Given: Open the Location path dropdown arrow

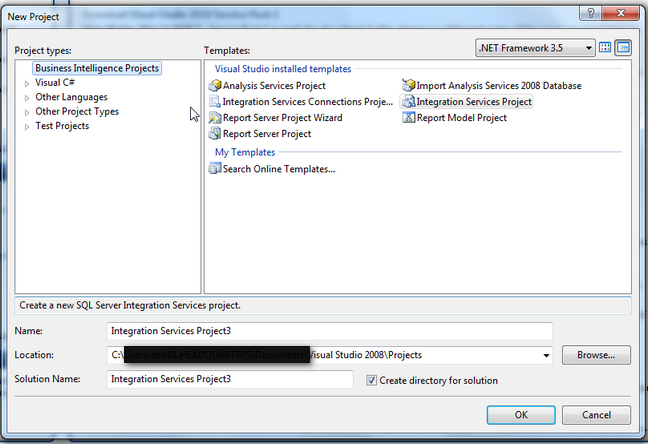Looking at the screenshot, I should tap(546, 355).
